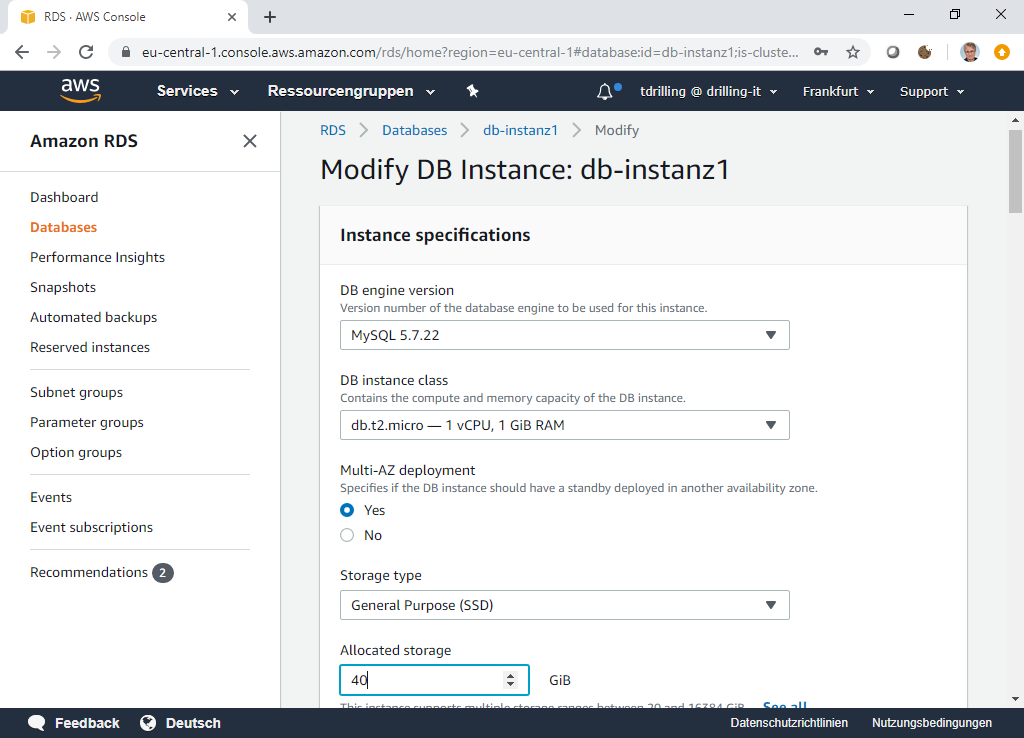Click the Allocated storage input field

pos(420,680)
